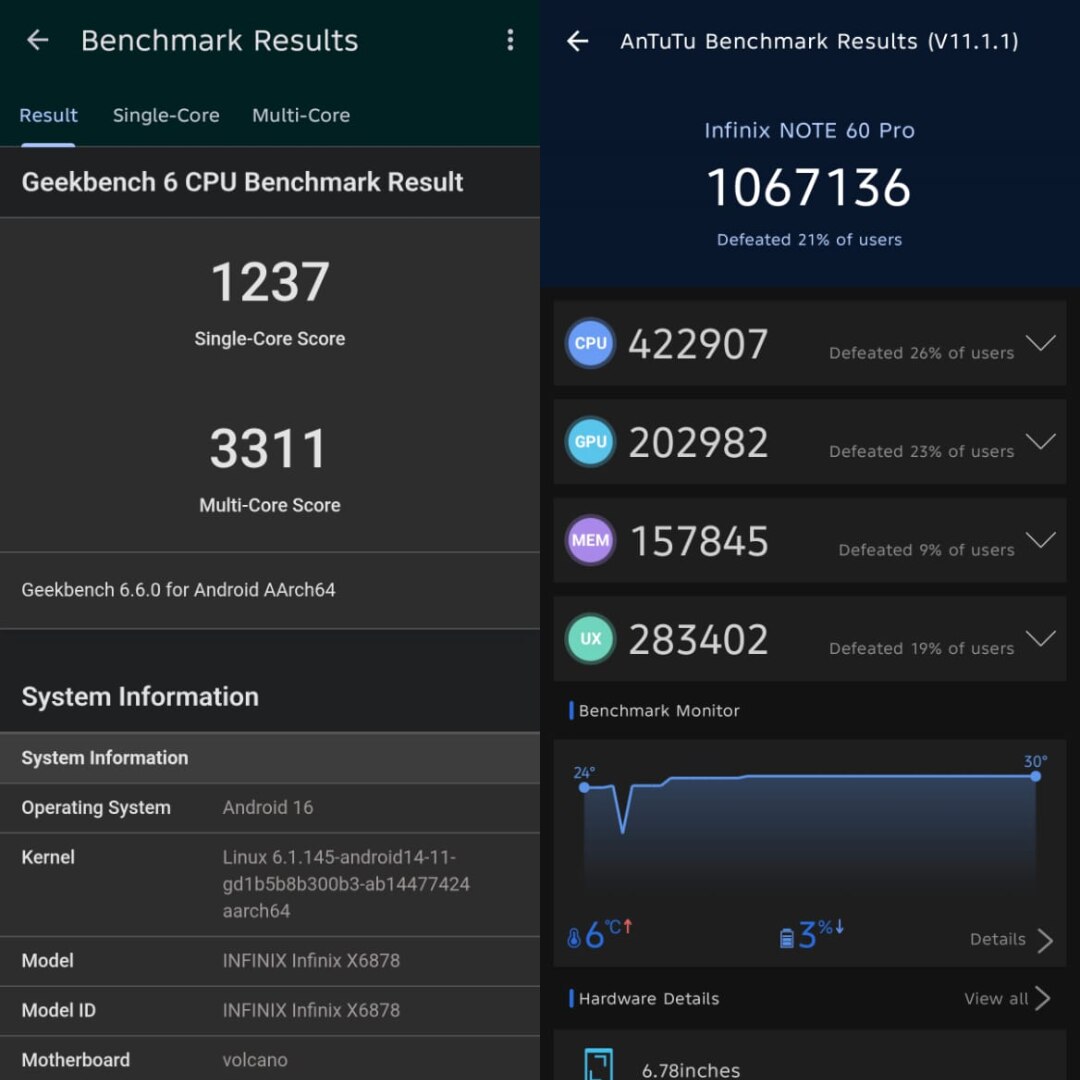This screenshot has width=1080, height=1080.
Task: Open the Details link in Benchmark Monitor
Action: point(997,939)
